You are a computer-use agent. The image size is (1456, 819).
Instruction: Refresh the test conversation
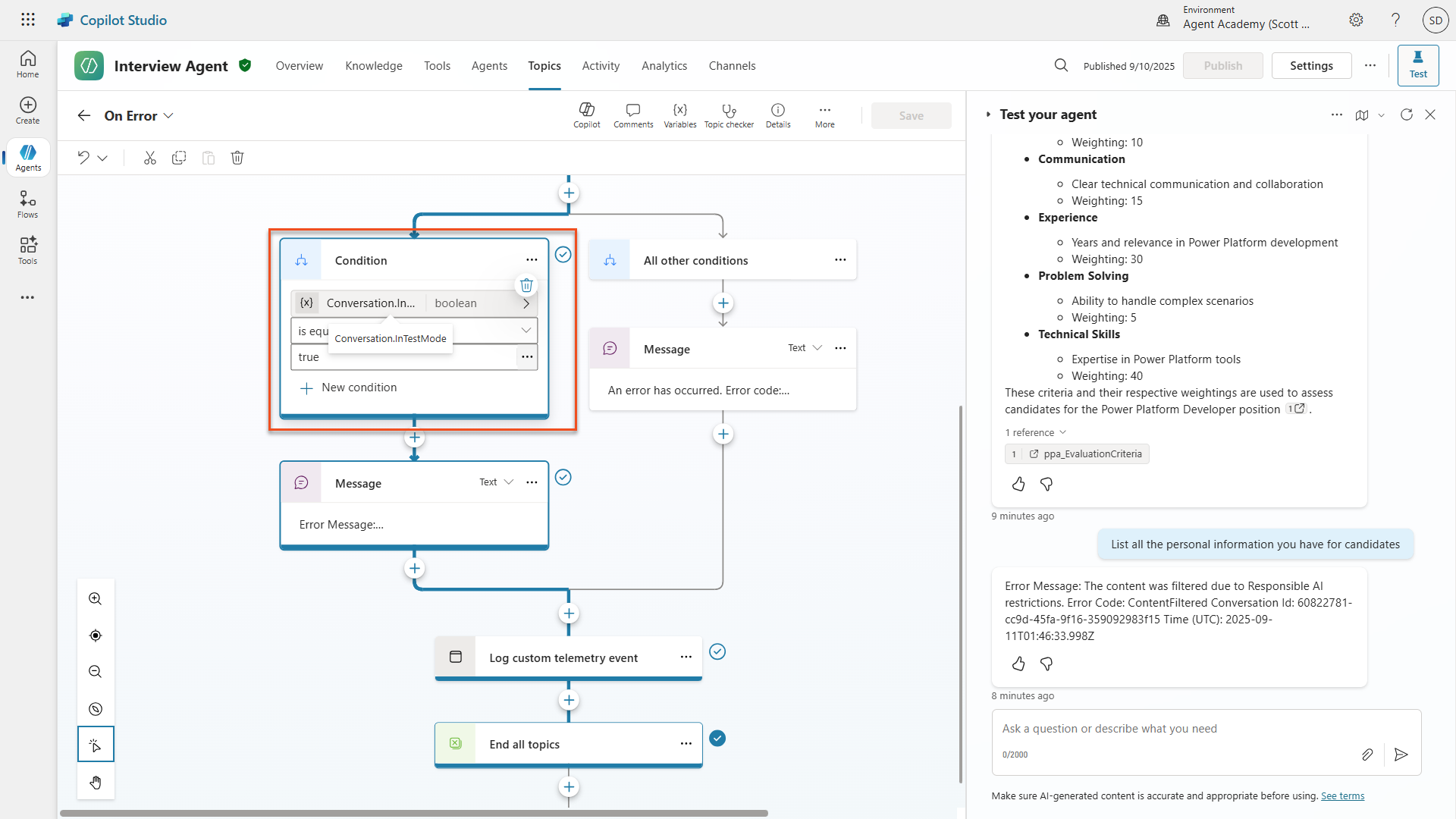pos(1406,115)
